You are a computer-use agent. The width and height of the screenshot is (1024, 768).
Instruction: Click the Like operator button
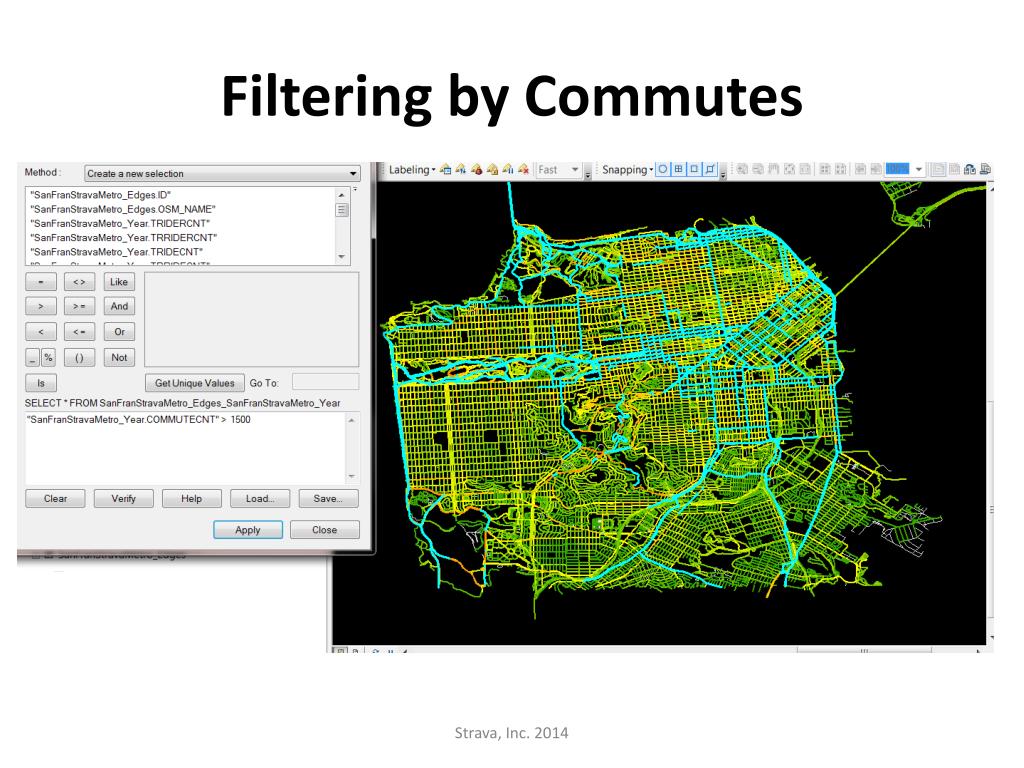[119, 282]
